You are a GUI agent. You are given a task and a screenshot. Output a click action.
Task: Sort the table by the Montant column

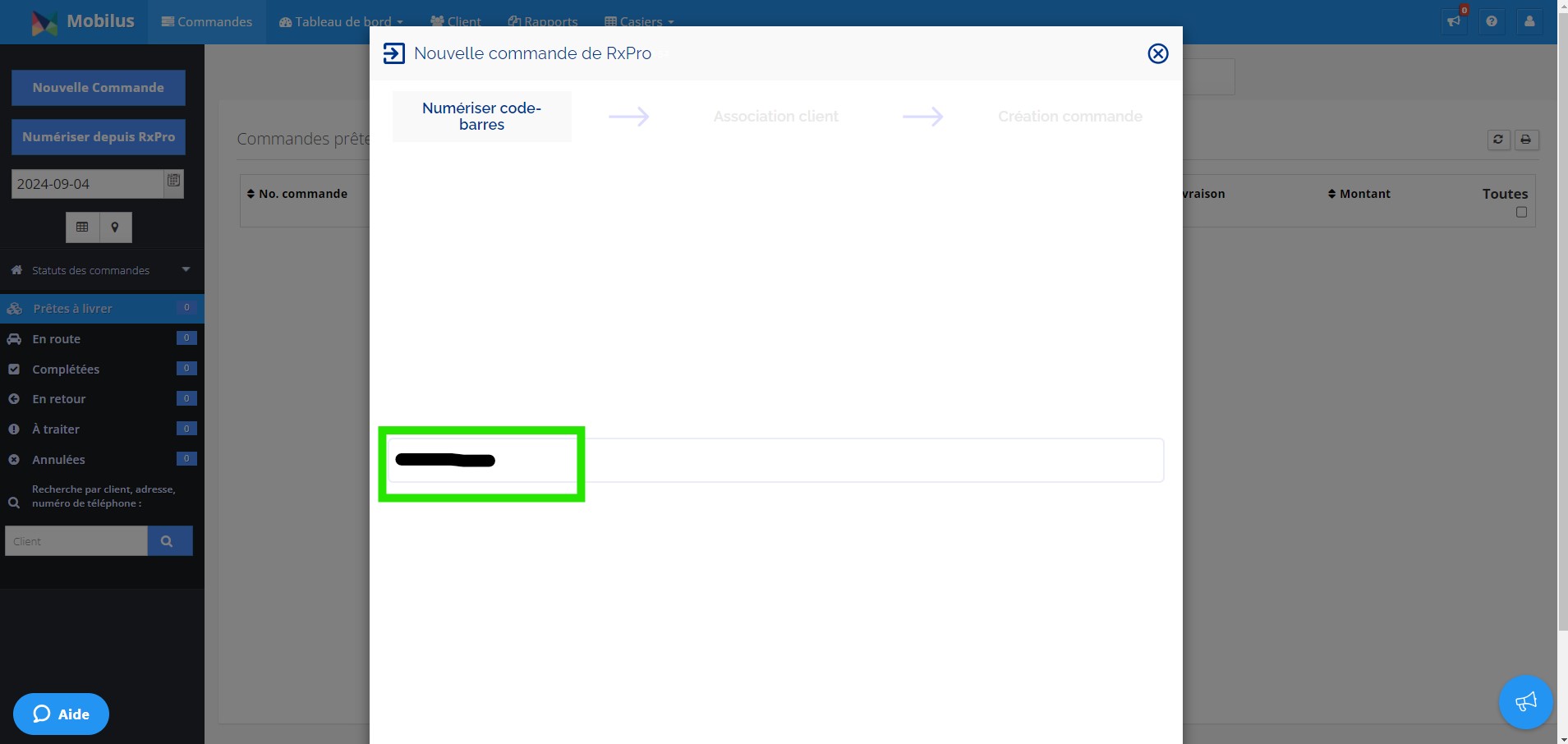click(x=1359, y=194)
